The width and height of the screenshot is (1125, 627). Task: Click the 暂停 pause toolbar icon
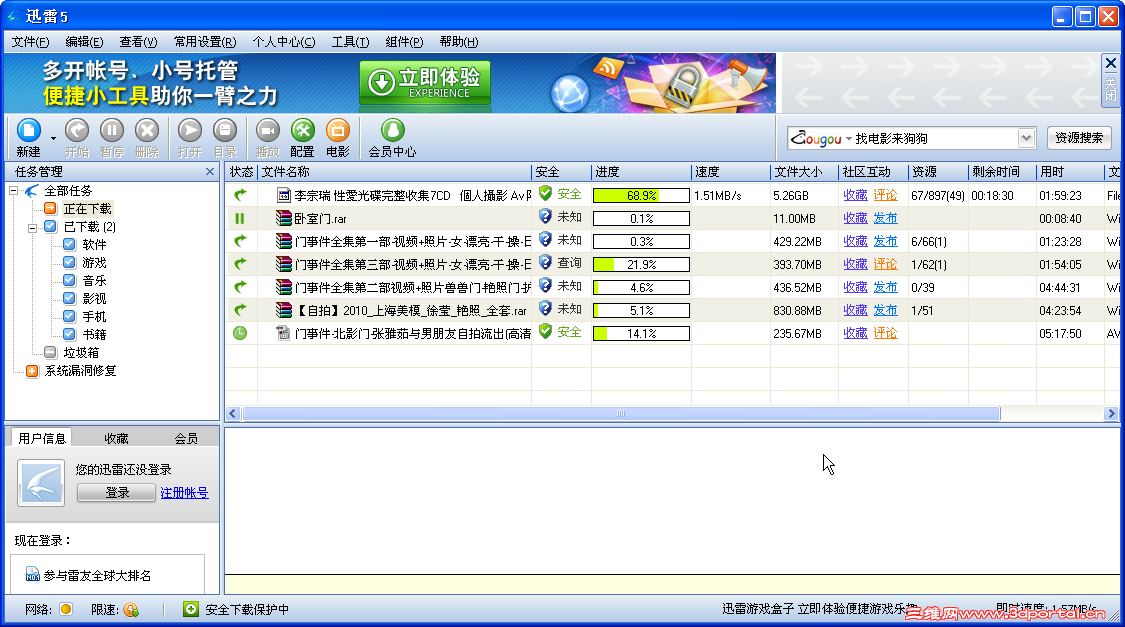(x=111, y=131)
